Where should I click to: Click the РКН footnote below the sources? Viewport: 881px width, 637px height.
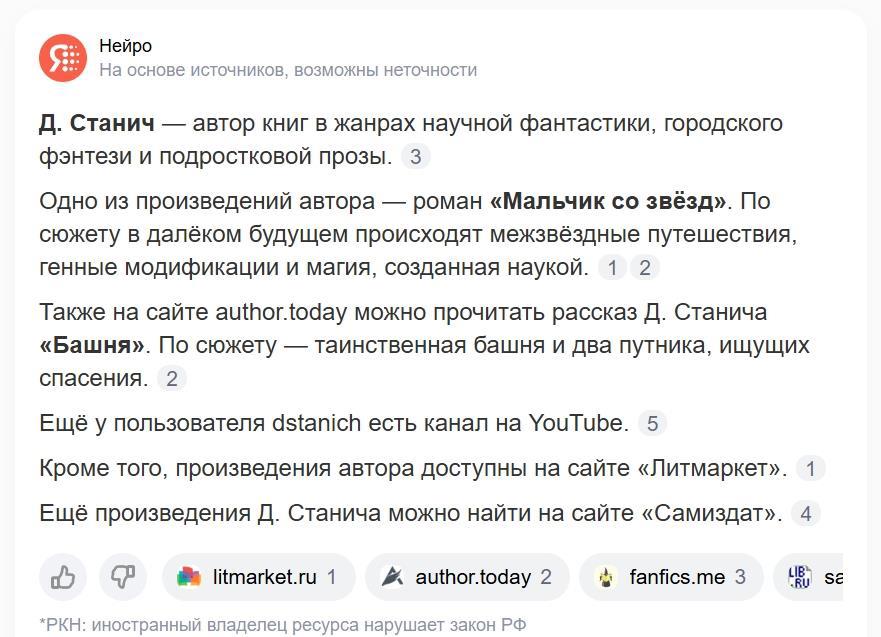[x=282, y=625]
